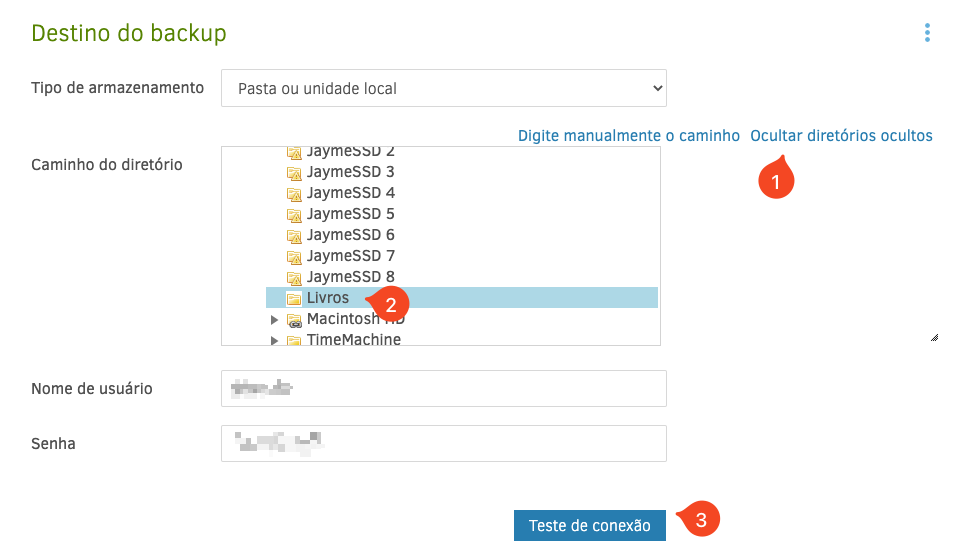Click the JaymeSSD 5 folder icon
Image resolution: width=965 pixels, height=559 pixels.
294,214
